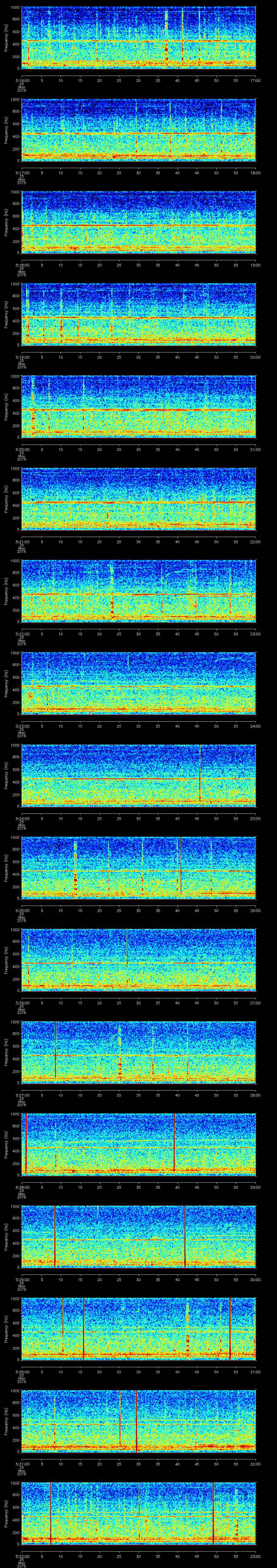Click the 5:23:00 start time label

pos(22,726)
